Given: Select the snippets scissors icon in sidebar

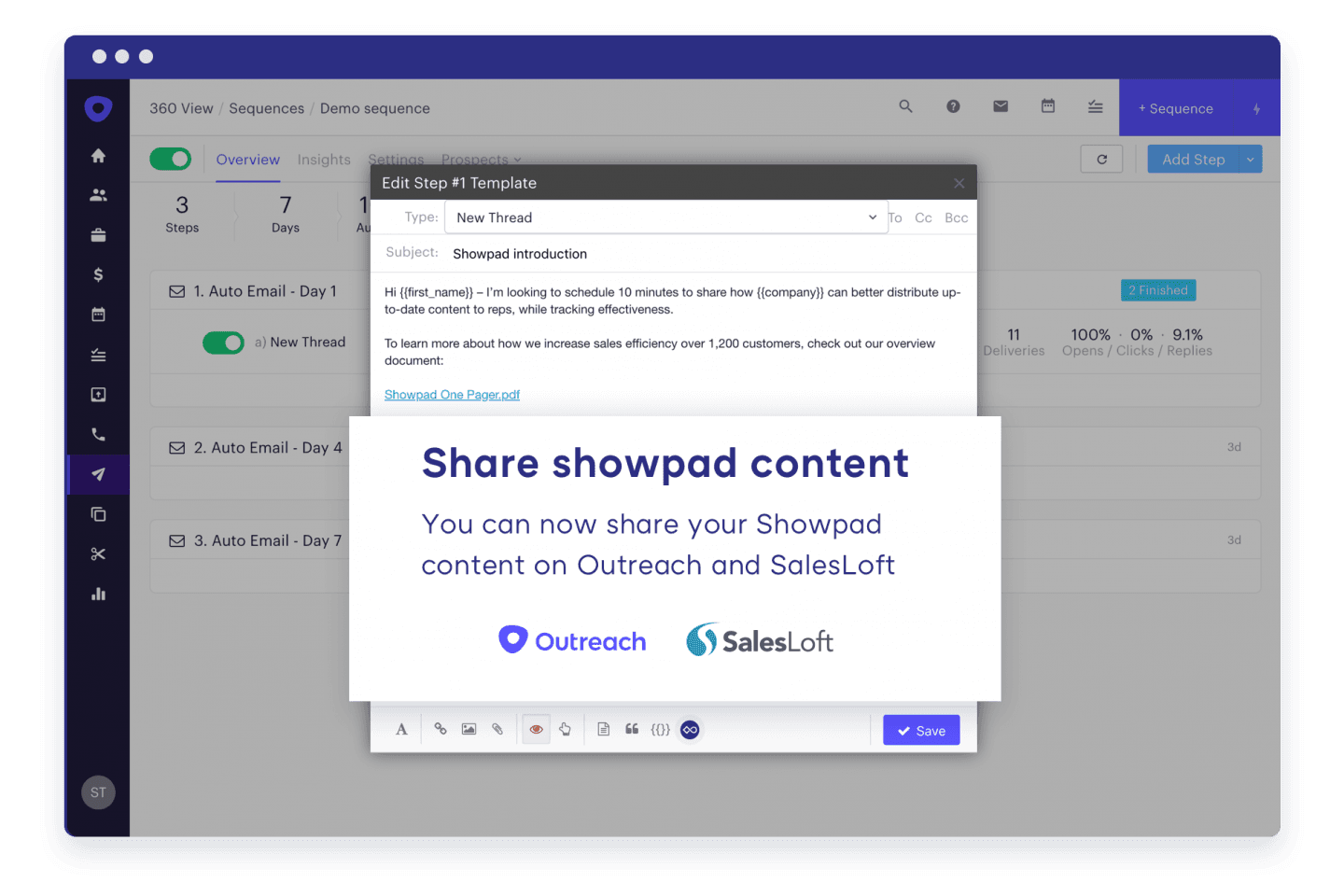Looking at the screenshot, I should point(98,553).
